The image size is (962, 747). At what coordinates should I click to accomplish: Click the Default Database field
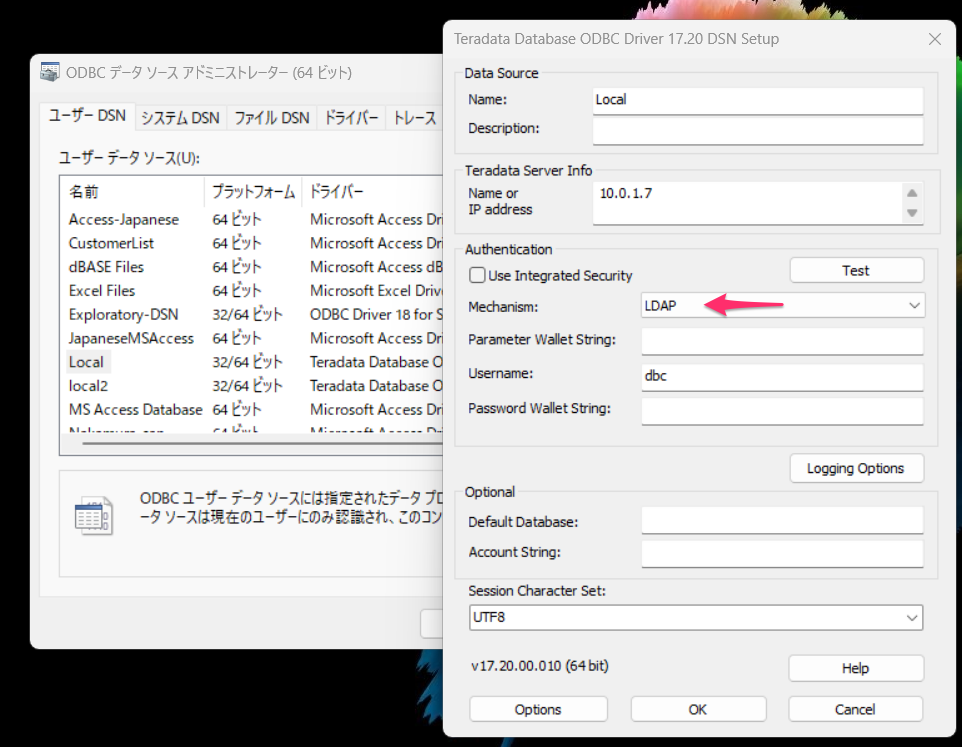(782, 521)
